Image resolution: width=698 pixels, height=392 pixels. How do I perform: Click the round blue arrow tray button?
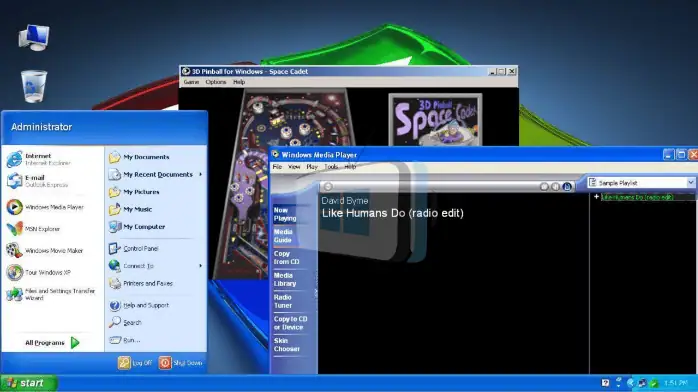[630, 383]
